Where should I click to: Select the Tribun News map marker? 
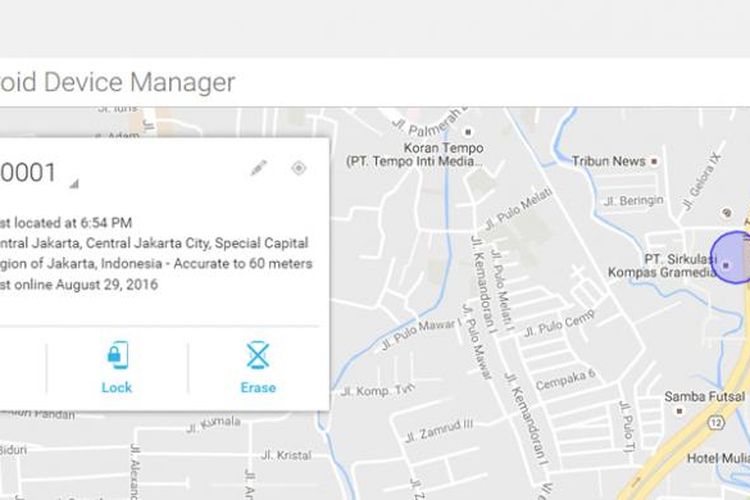(x=654, y=161)
